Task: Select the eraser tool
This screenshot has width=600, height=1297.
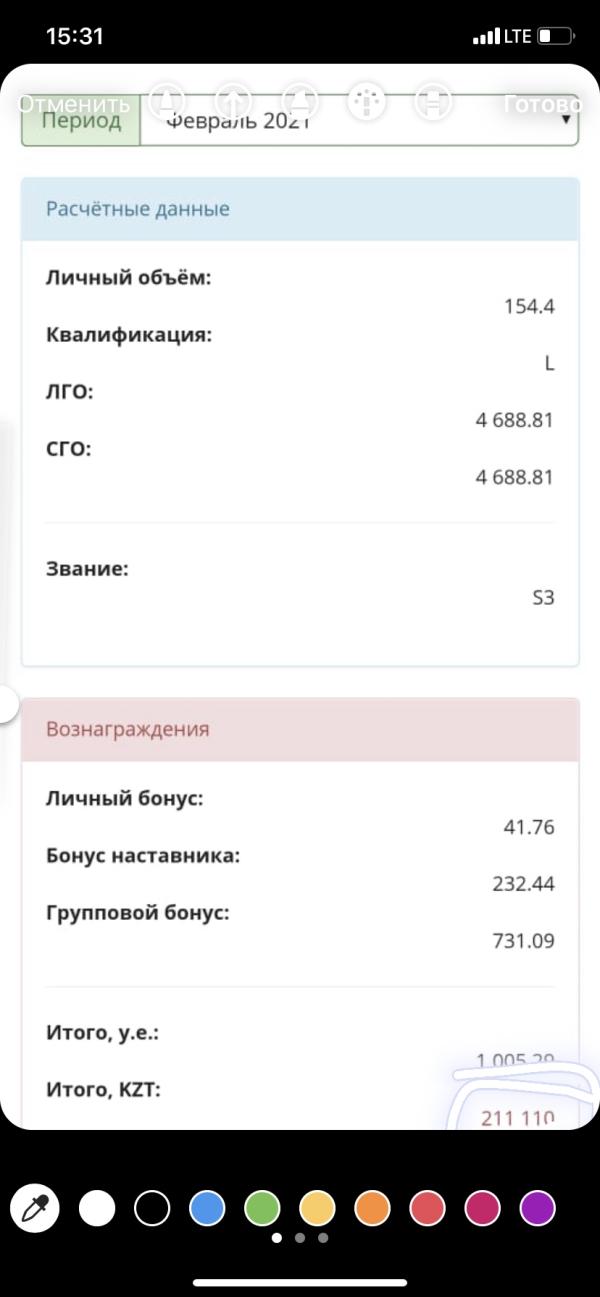Action: [x=433, y=102]
